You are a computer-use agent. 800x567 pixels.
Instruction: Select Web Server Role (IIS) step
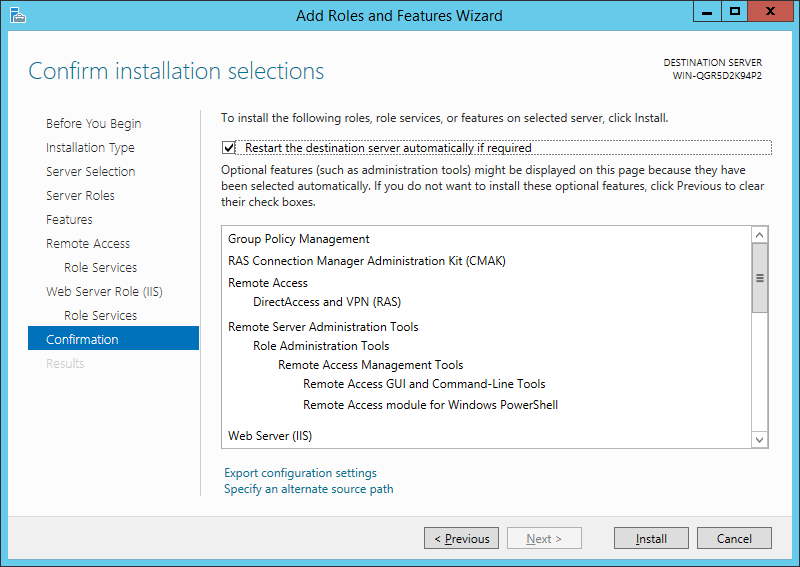[104, 291]
